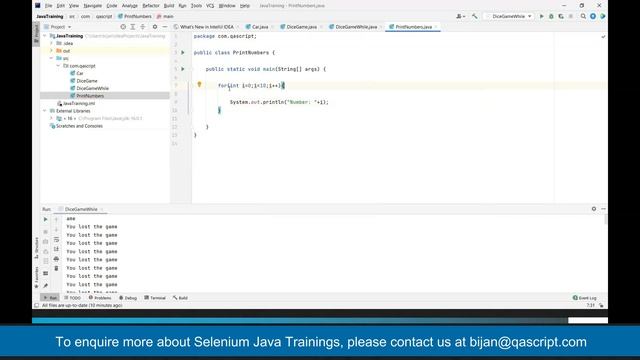Switch to the DiceGame.java tab
640x360 pixels.
coord(301,27)
